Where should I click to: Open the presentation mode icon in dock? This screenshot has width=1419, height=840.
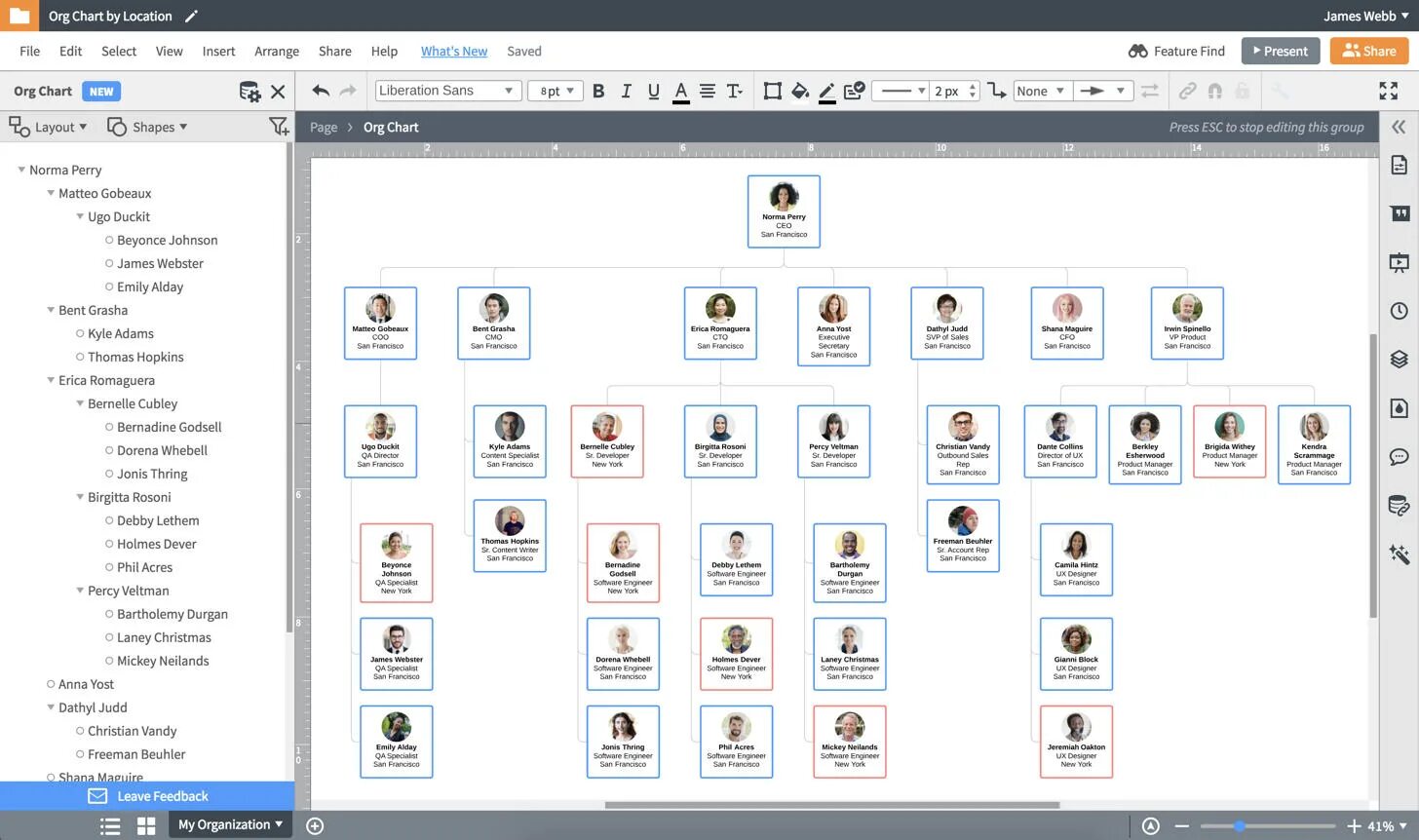pyautogui.click(x=1399, y=261)
